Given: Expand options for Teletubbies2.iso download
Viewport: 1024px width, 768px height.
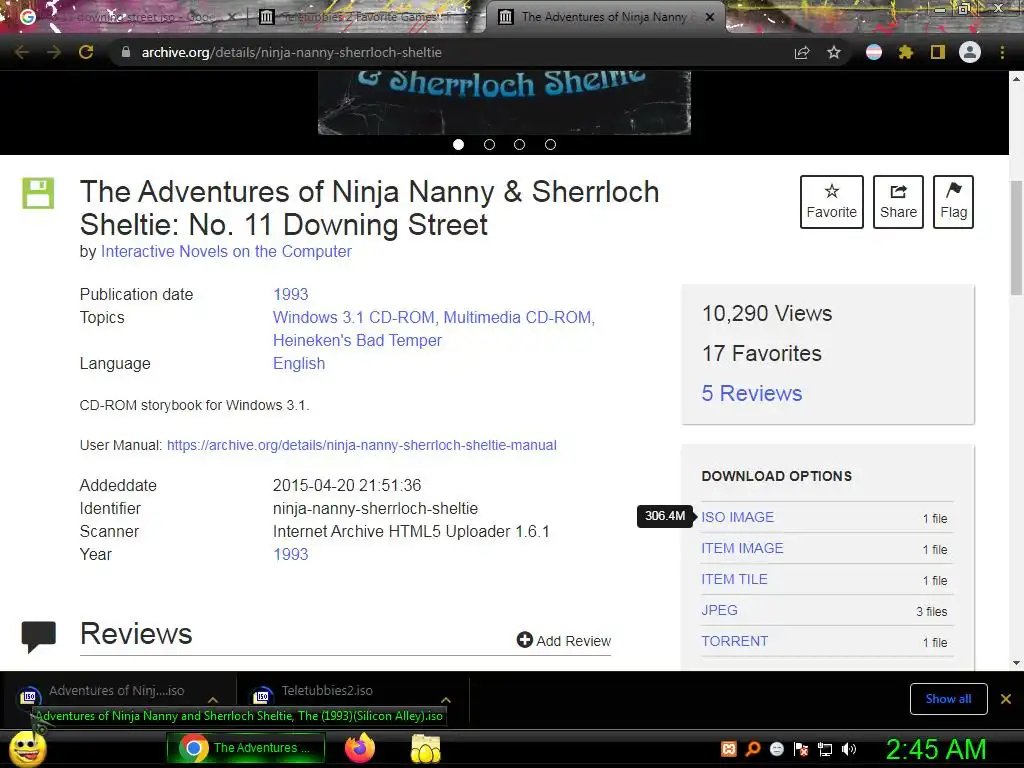Looking at the screenshot, I should click(x=446, y=699).
